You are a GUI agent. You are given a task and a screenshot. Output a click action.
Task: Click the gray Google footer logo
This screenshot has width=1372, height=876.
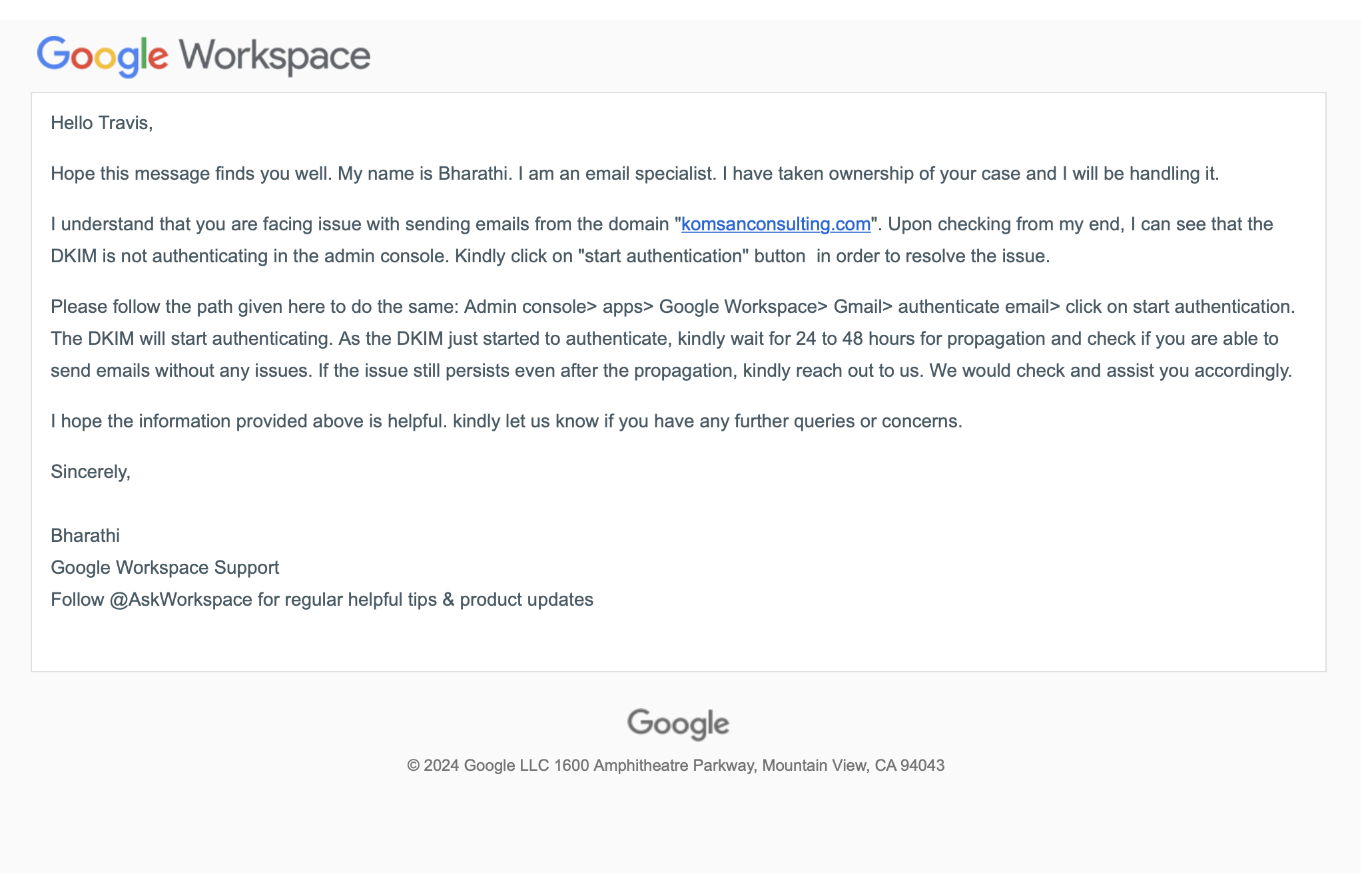click(x=678, y=724)
